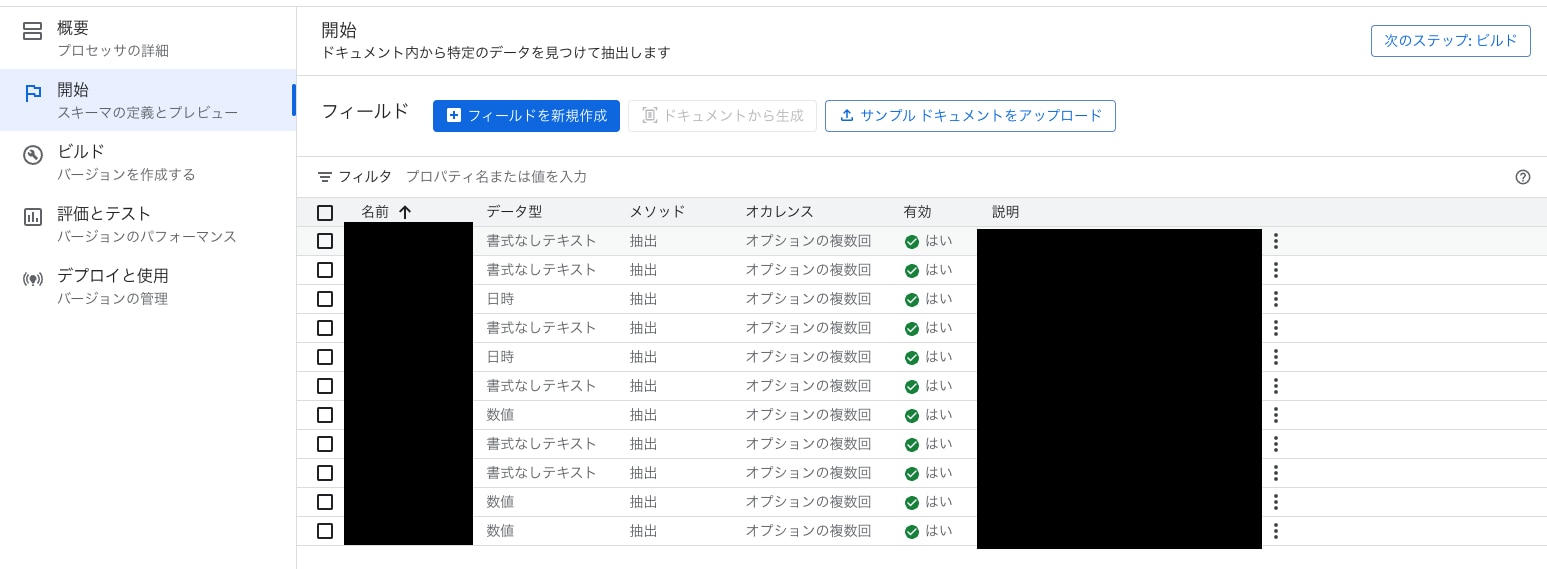
Task: Click 次のステップ: ビルド button
Action: point(1450,41)
